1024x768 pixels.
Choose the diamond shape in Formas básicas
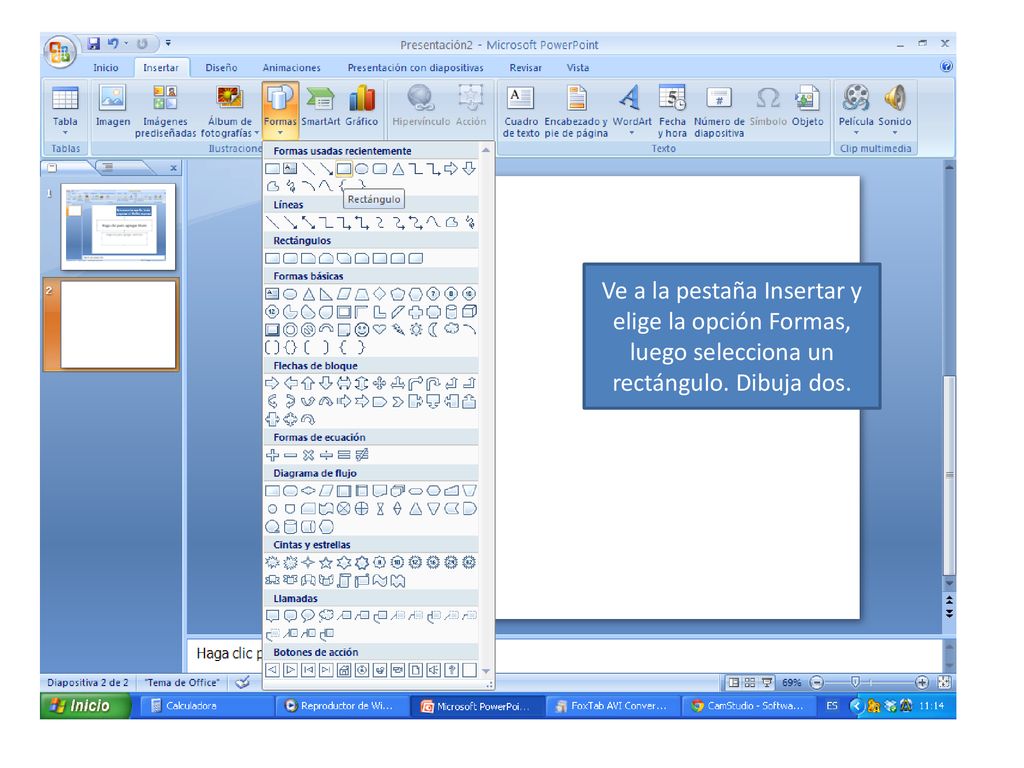coord(379,294)
